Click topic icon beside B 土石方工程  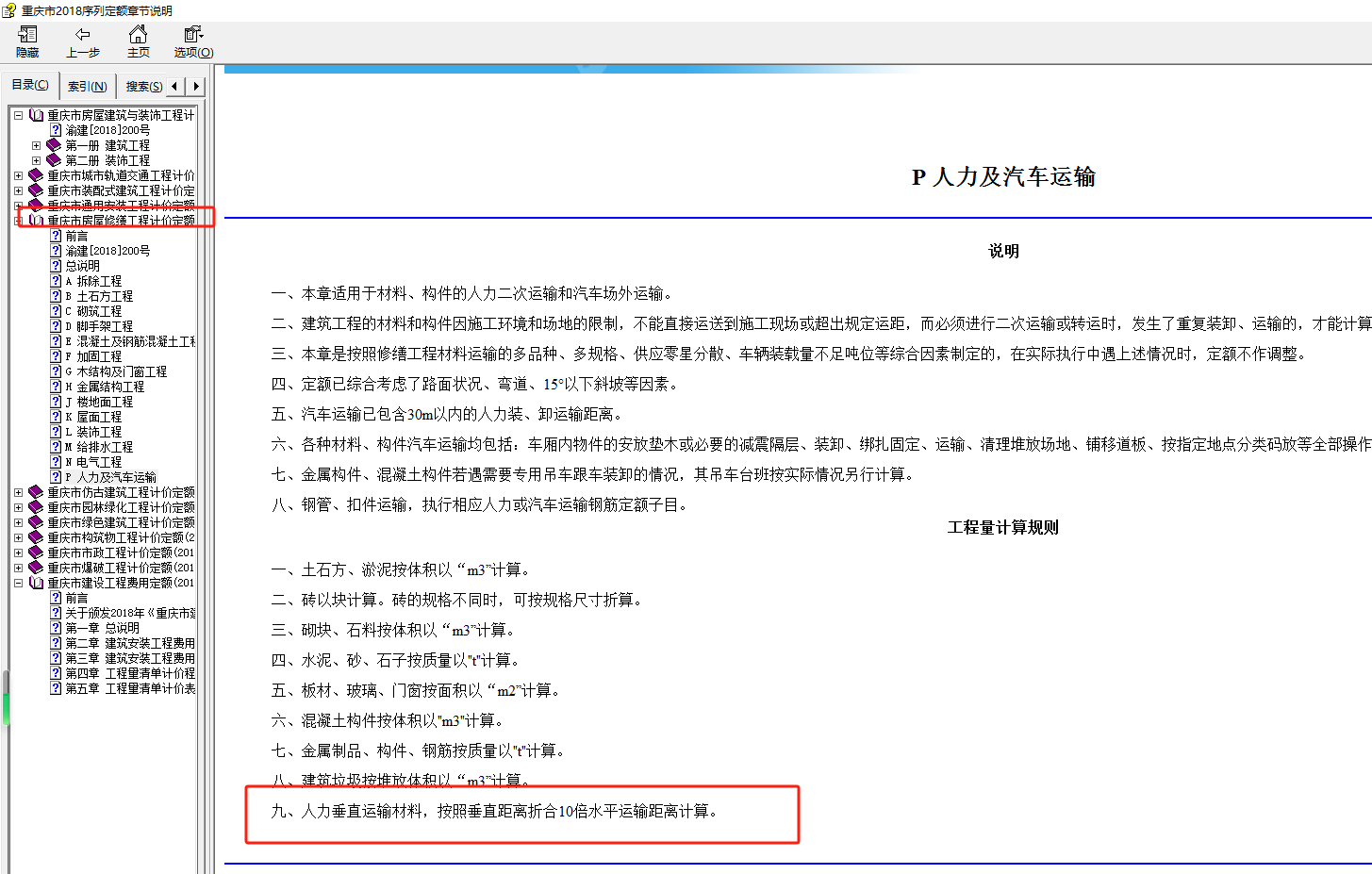[56, 296]
